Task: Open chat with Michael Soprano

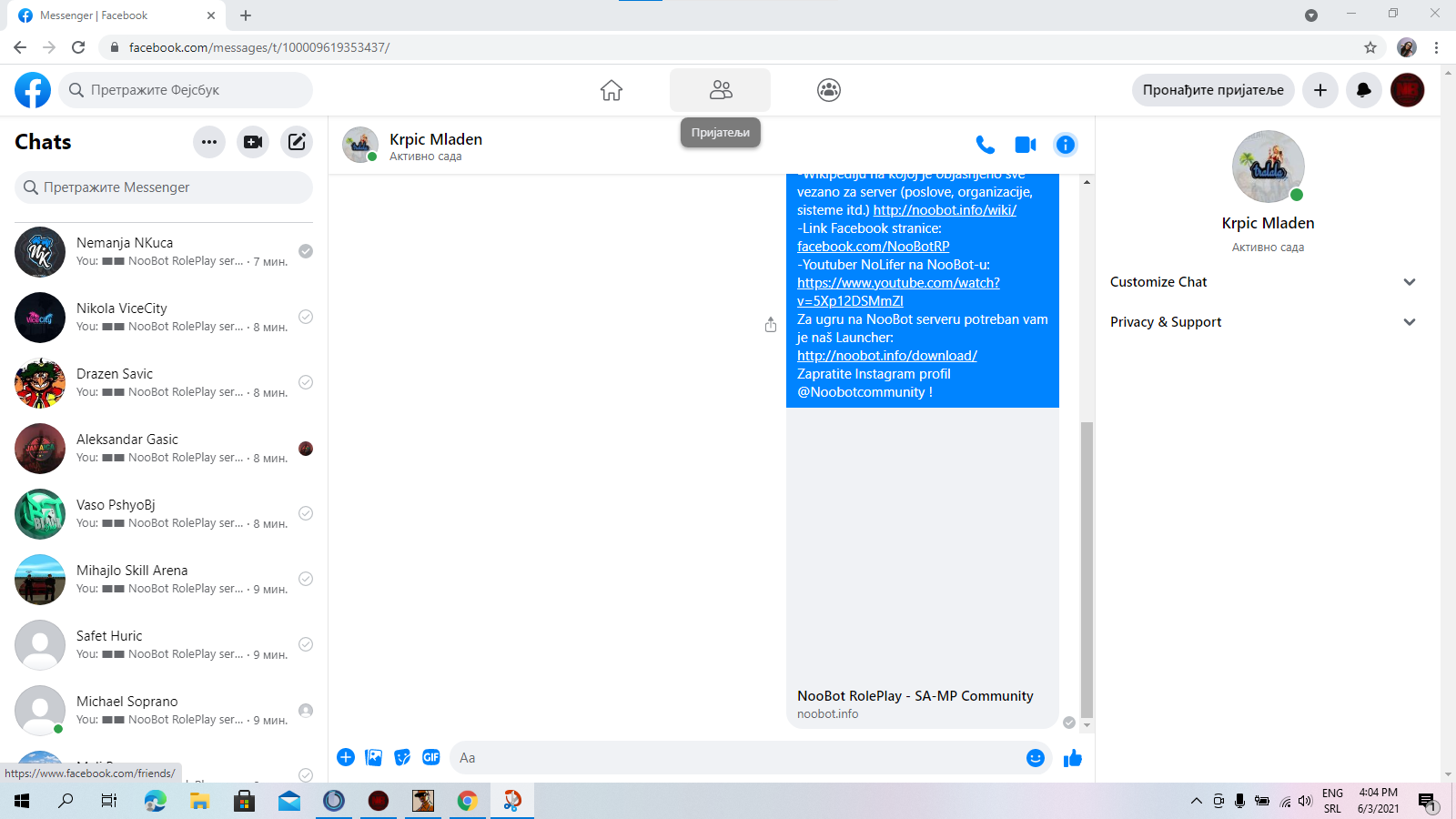Action: (164, 711)
